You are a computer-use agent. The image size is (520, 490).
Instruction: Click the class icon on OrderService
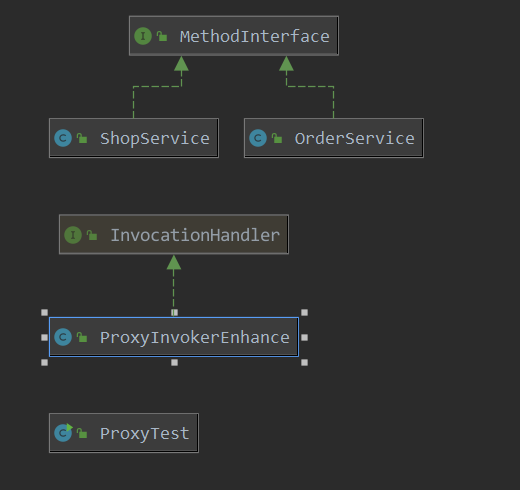(x=258, y=138)
